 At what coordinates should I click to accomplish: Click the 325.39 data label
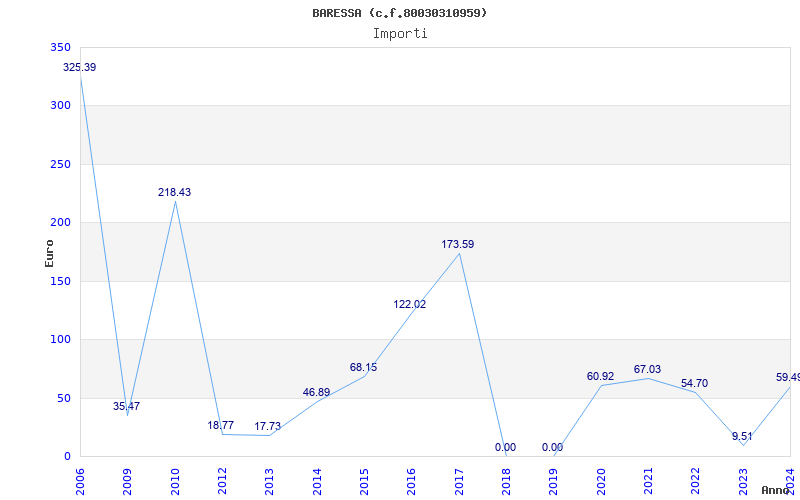click(x=80, y=67)
